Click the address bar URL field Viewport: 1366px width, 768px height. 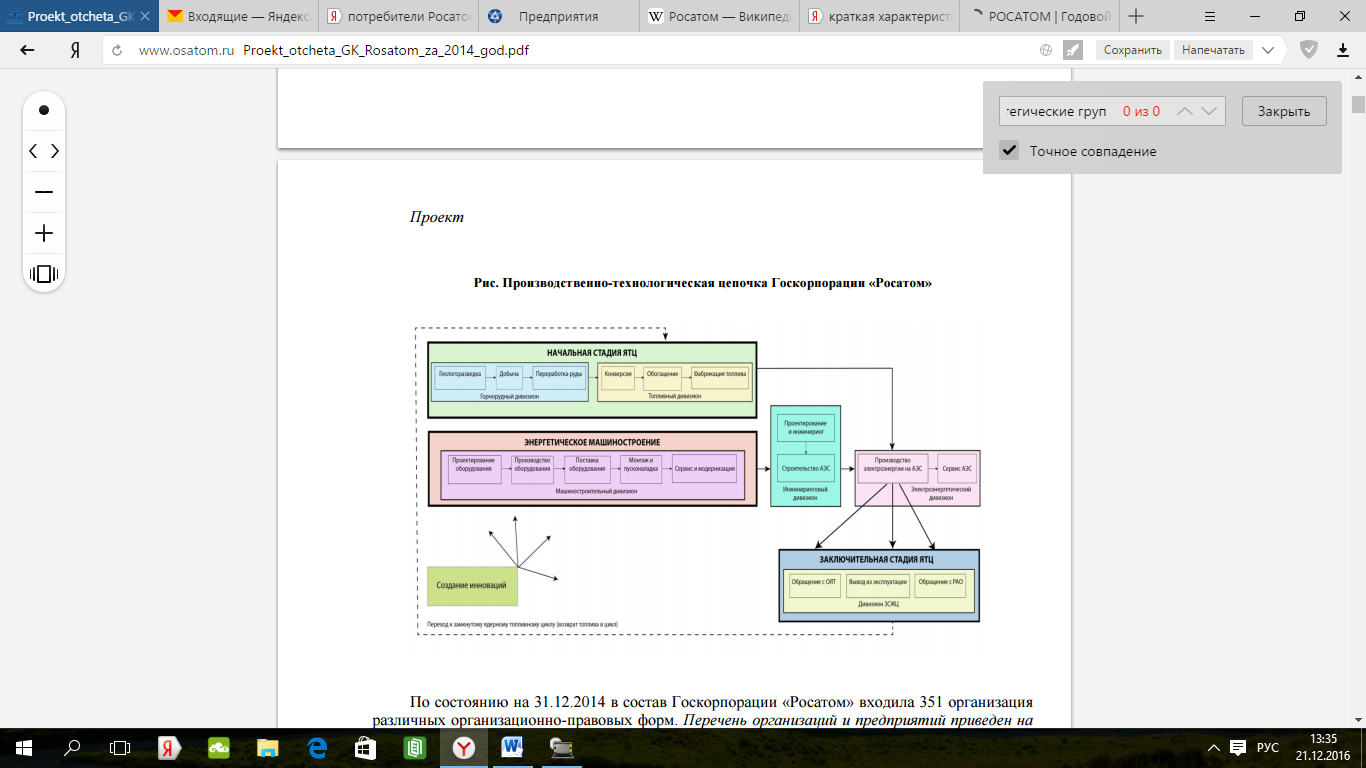pos(580,50)
